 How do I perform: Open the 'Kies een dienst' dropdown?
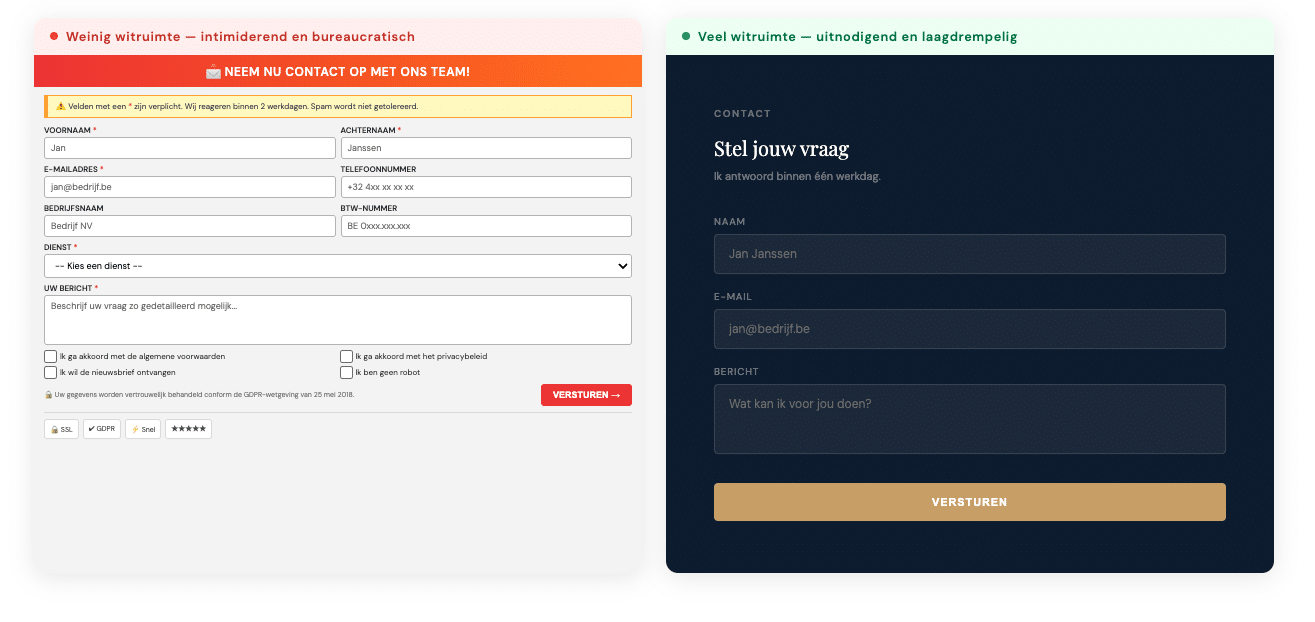tap(338, 266)
